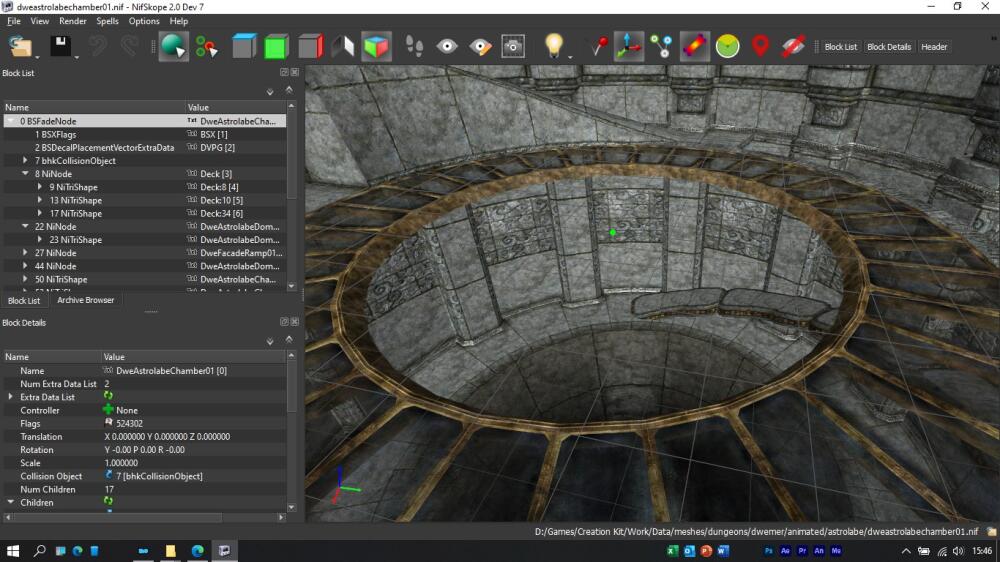The image size is (1000, 562).
Task: Toggle the crossed-out red eye hidden icon
Action: coord(793,47)
